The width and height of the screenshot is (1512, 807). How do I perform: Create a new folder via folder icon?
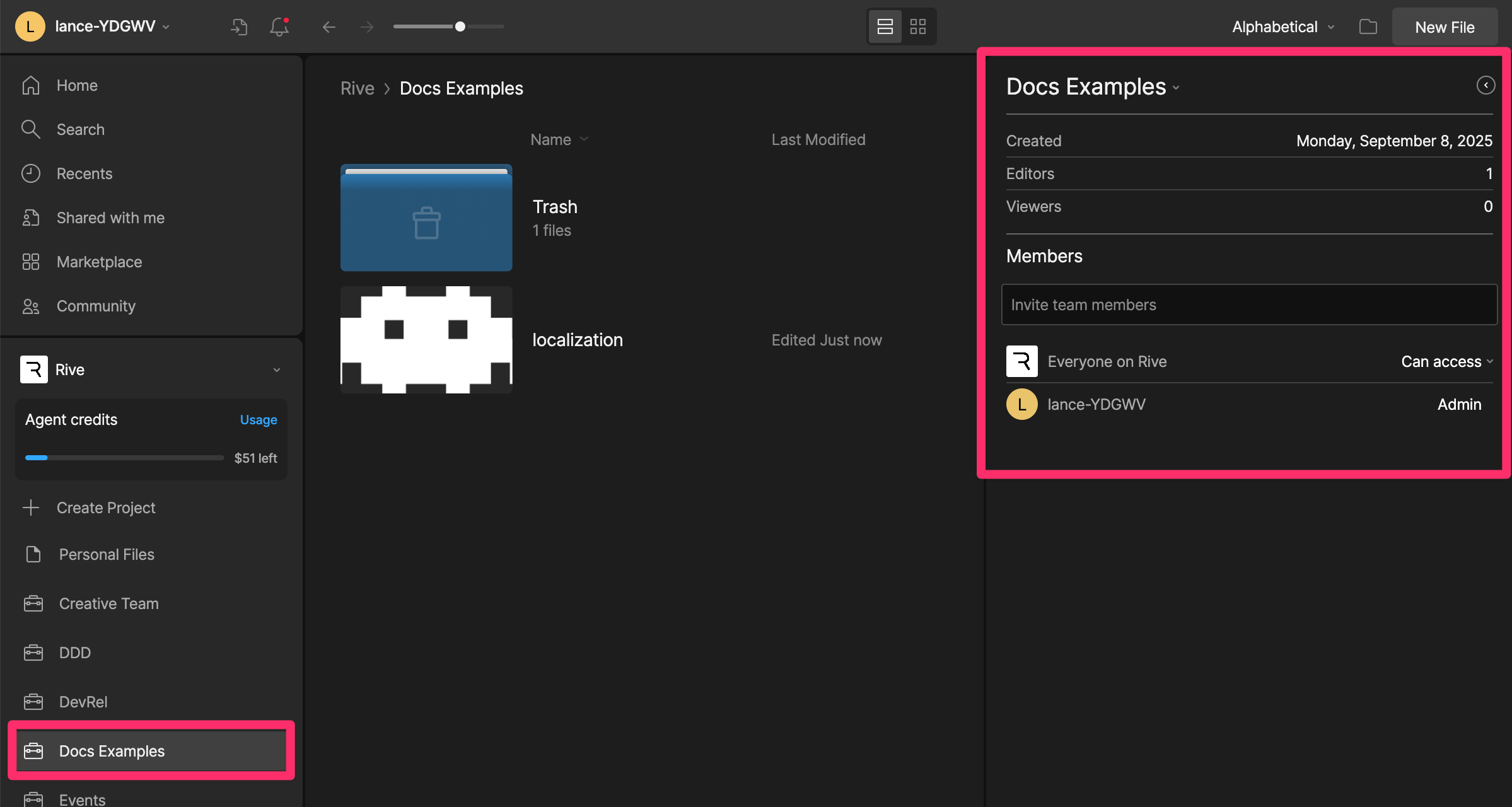pos(1368,26)
